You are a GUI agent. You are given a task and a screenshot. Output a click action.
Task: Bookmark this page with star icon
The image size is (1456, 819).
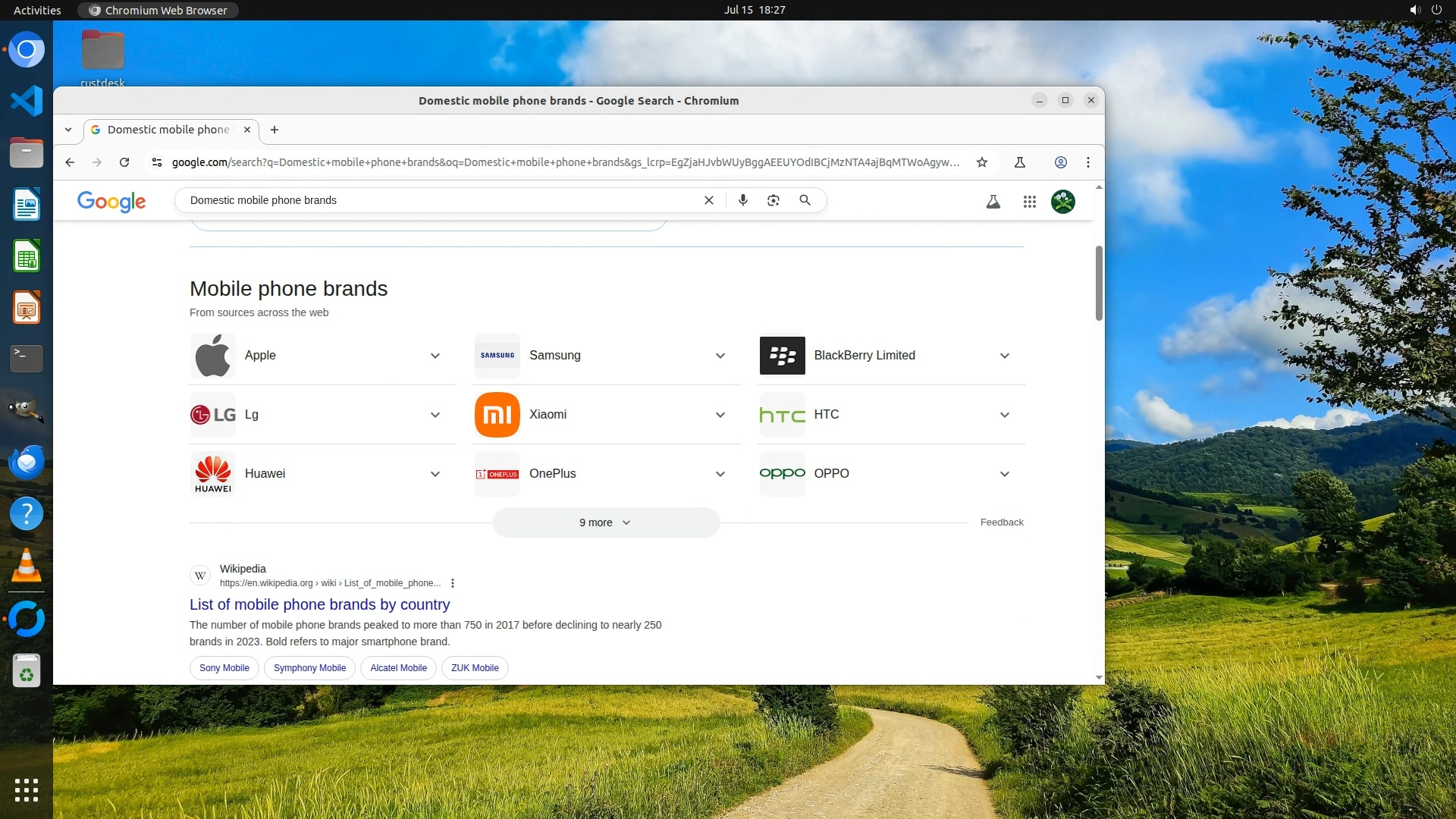[982, 162]
